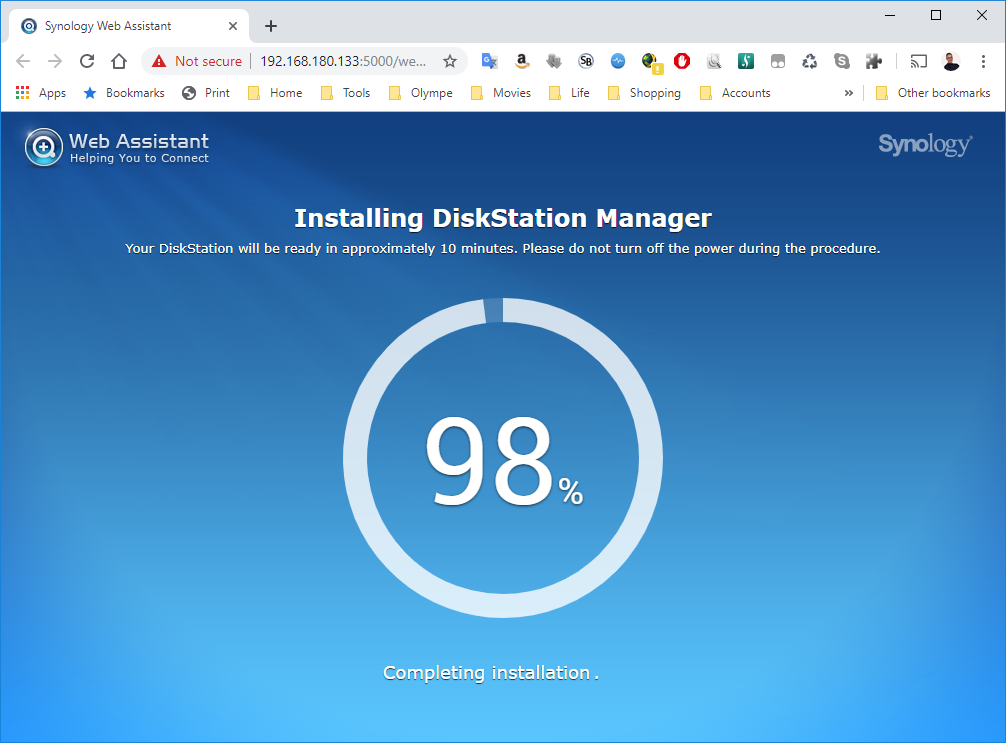Click the Web Assistant logo icon
This screenshot has width=1006, height=743.
pyautogui.click(x=44, y=147)
